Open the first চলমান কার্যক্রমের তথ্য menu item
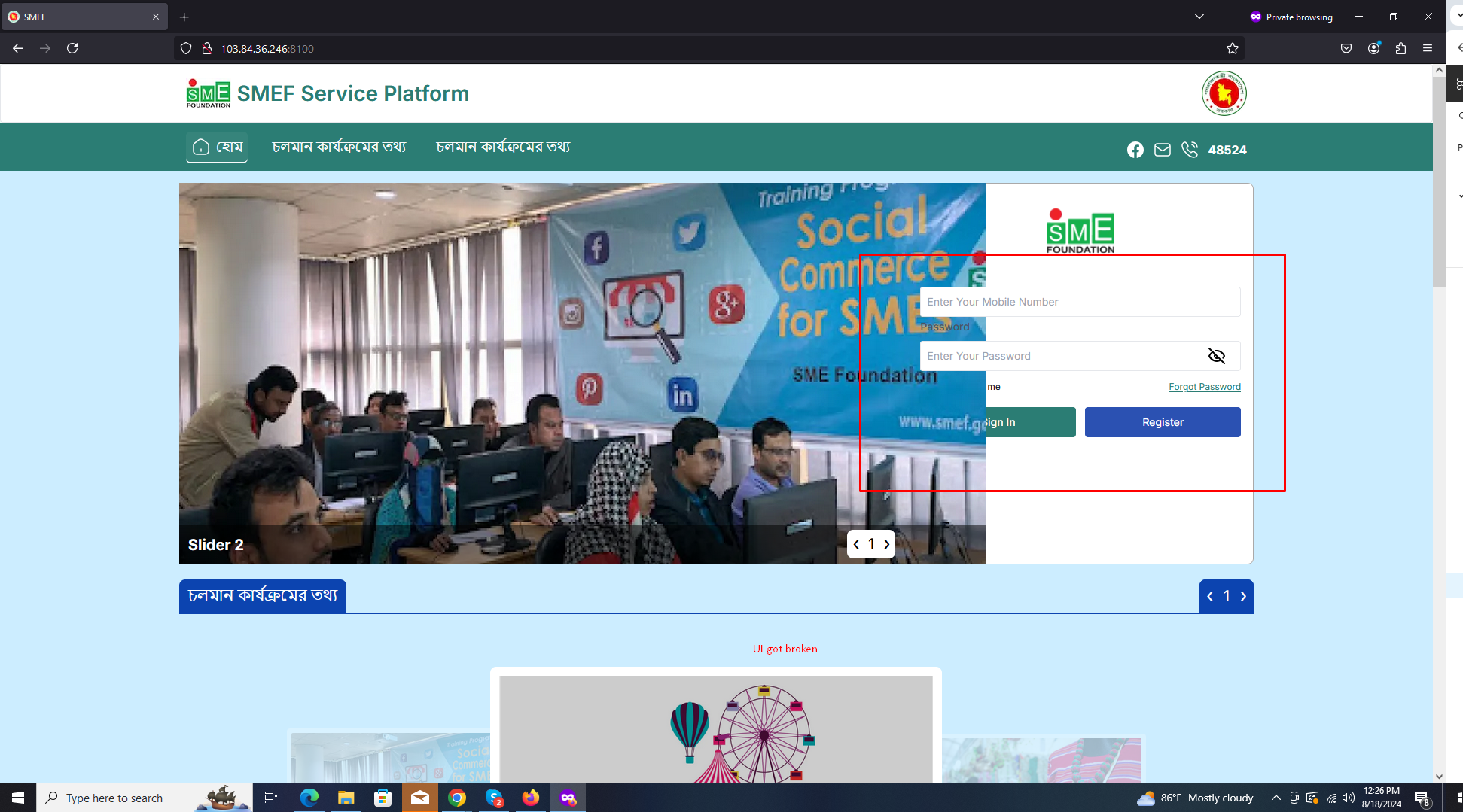 339,147
